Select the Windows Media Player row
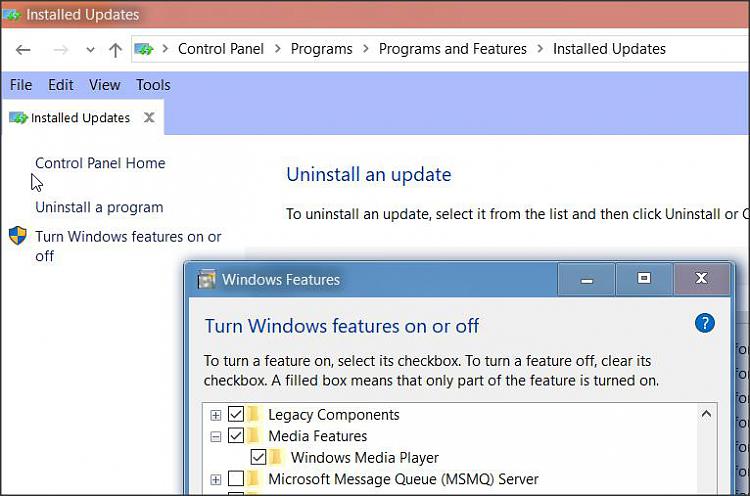Image resolution: width=750 pixels, height=496 pixels. [x=364, y=458]
